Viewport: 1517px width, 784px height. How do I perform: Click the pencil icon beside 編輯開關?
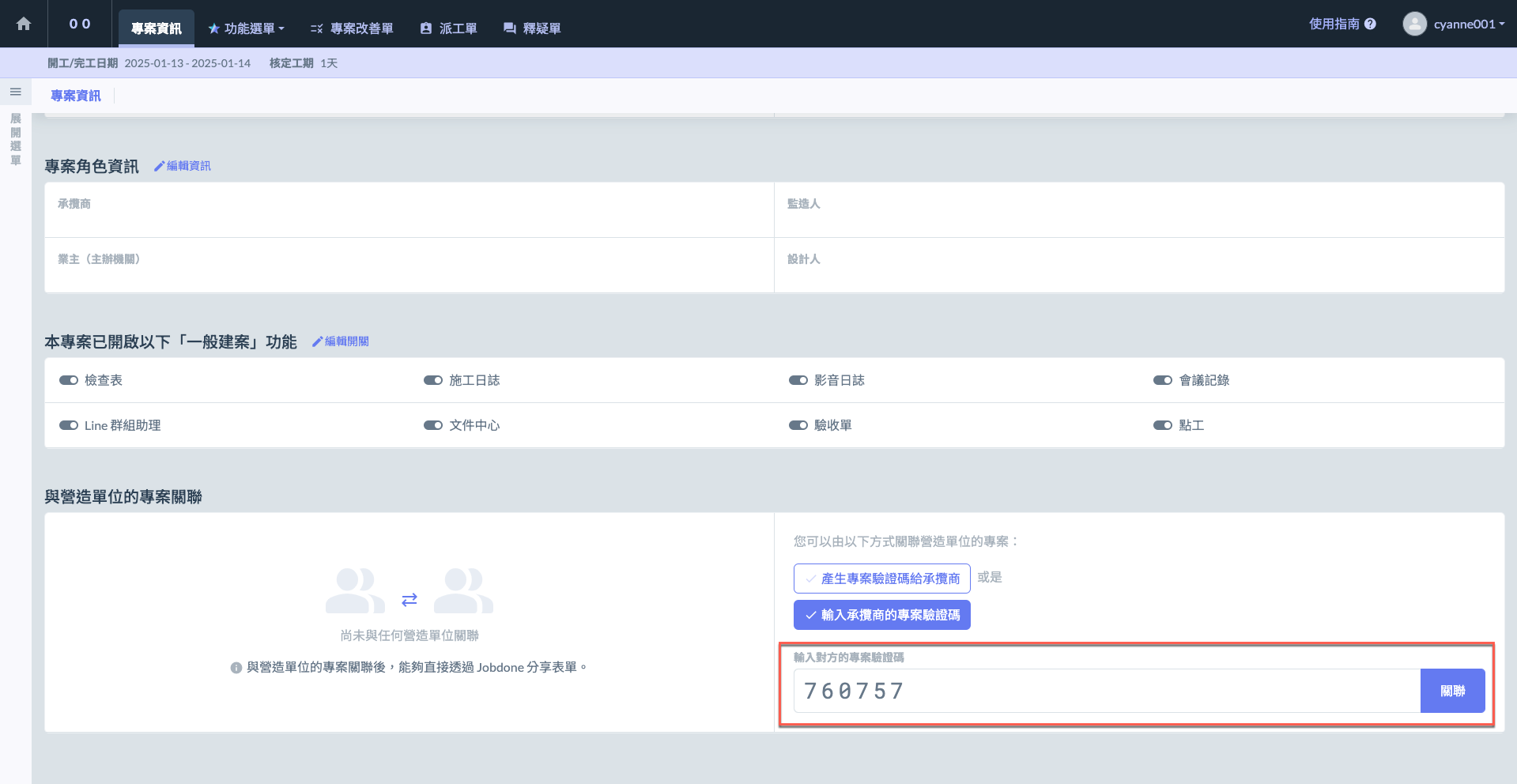[x=317, y=341]
